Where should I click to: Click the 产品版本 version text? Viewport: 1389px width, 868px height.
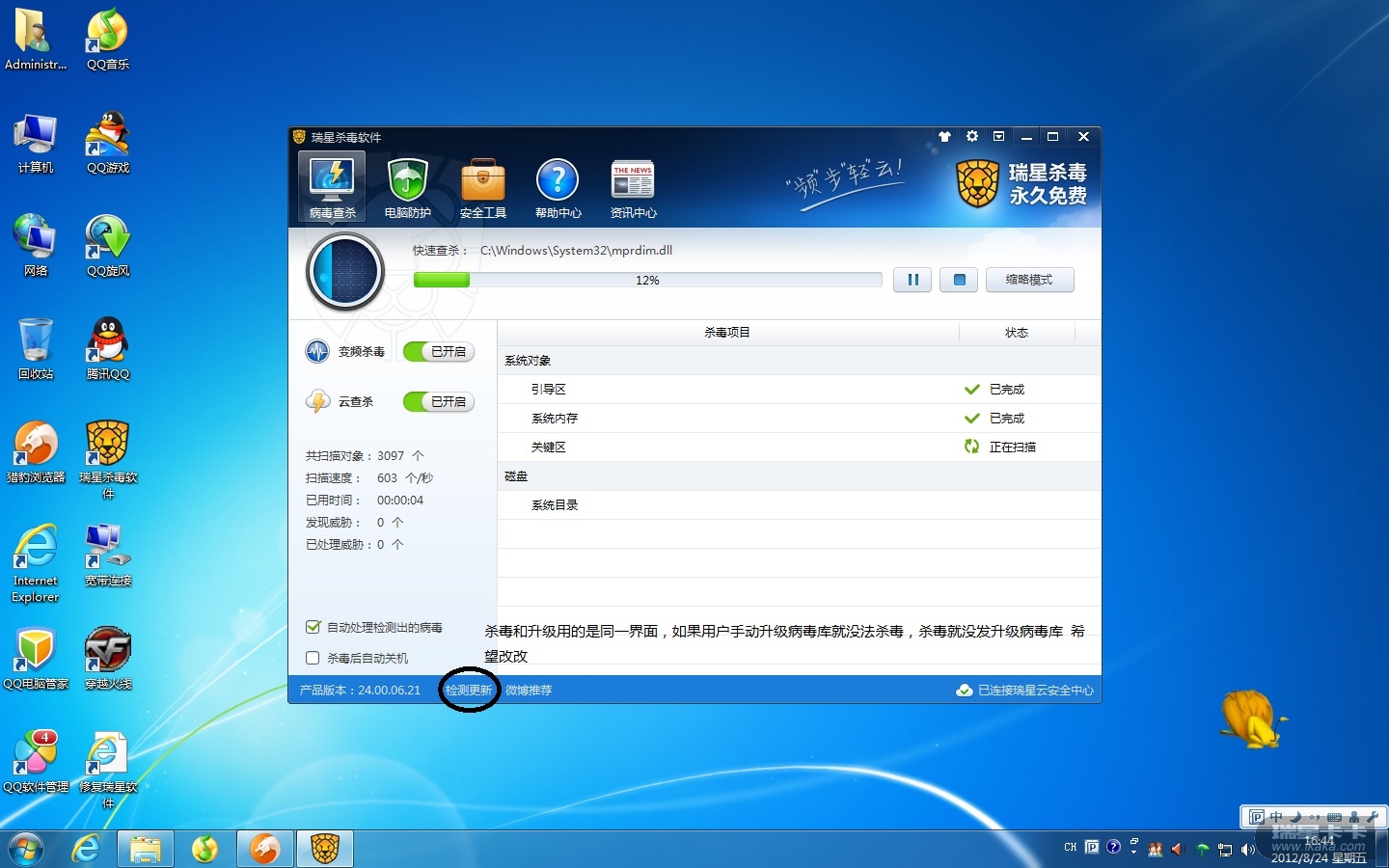point(360,691)
